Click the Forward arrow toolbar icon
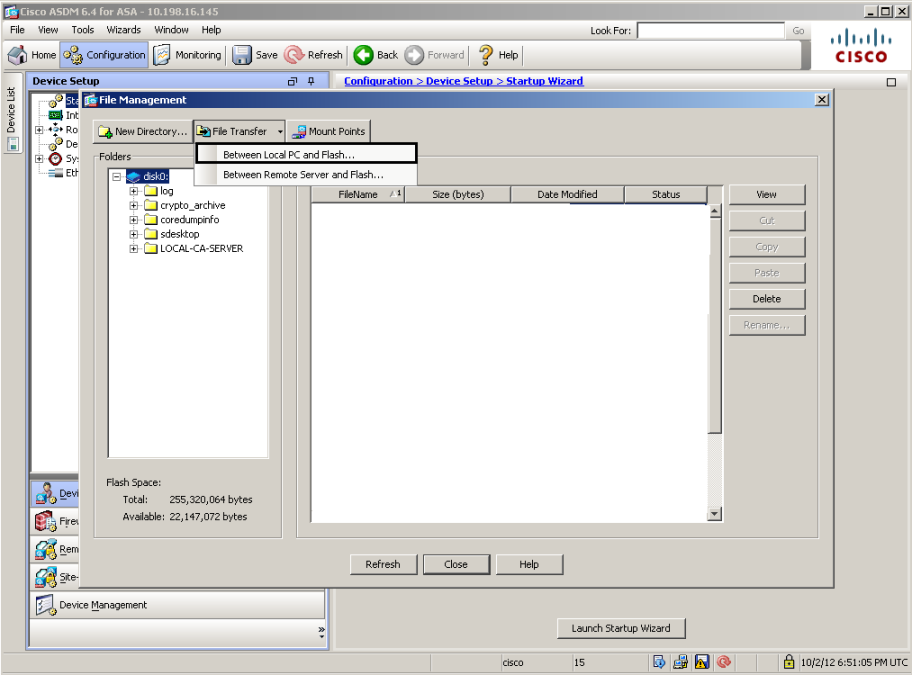The image size is (912, 675). click(x=414, y=55)
